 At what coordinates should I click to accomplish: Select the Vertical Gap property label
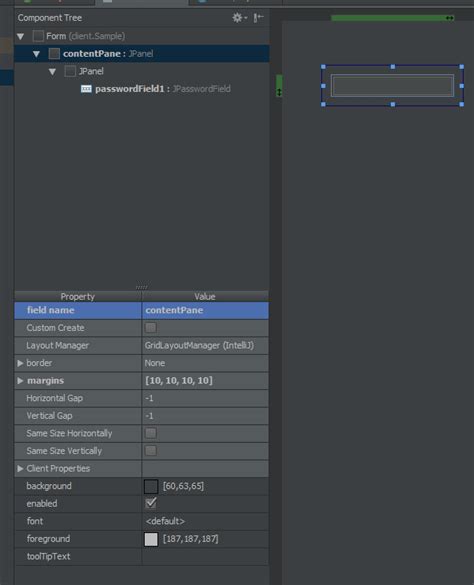coord(49,416)
